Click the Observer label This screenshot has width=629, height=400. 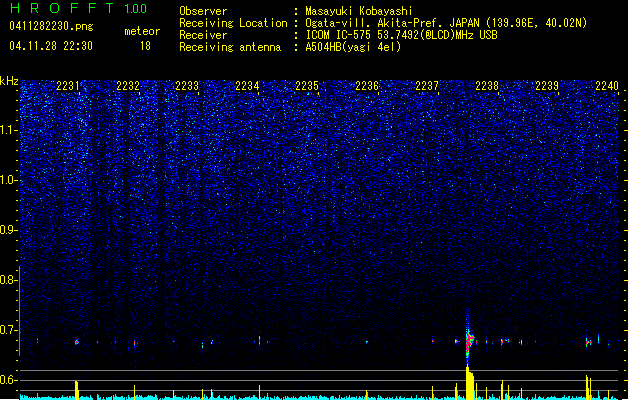(203, 11)
